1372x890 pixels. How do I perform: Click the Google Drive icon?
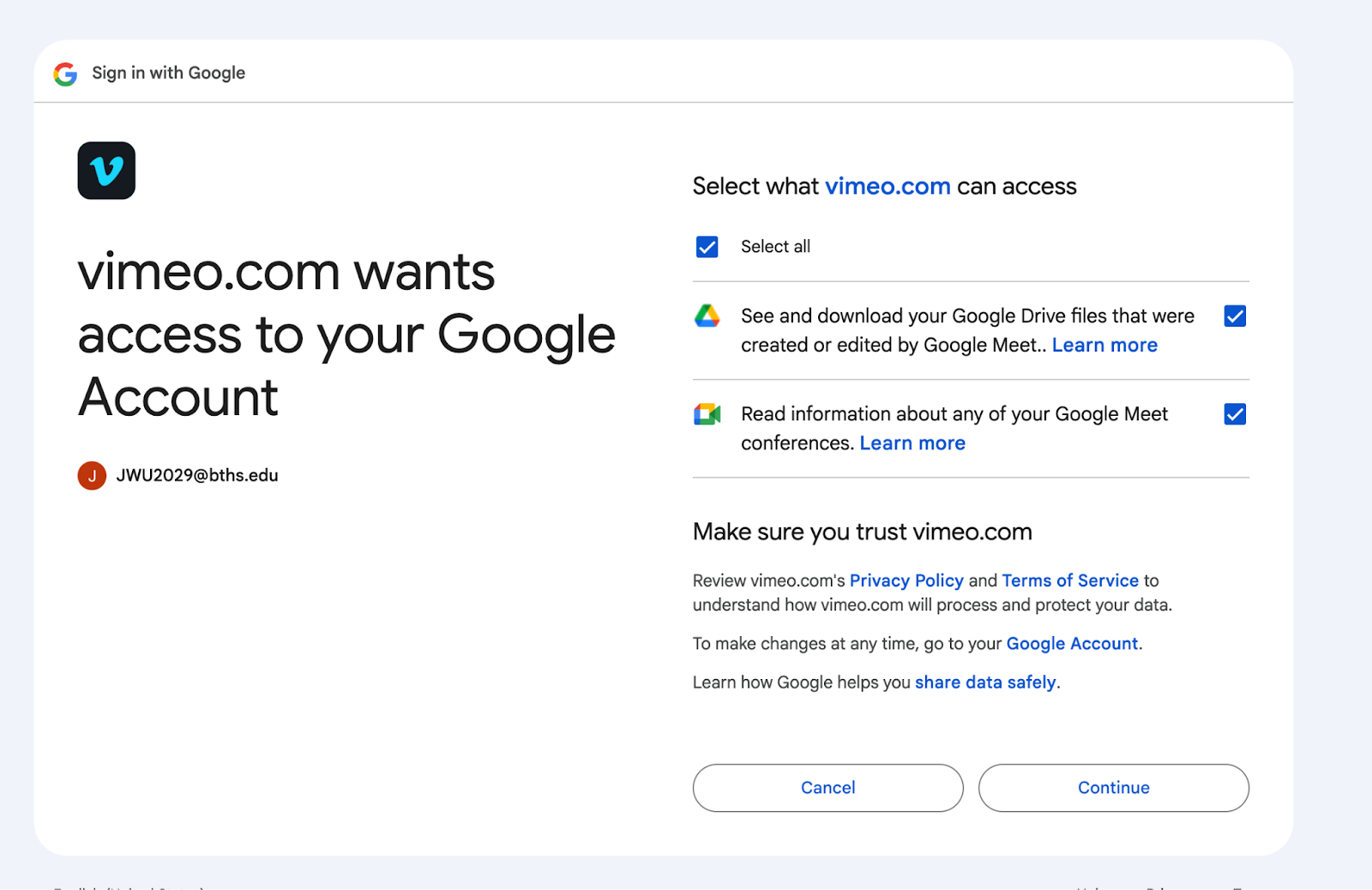click(707, 316)
